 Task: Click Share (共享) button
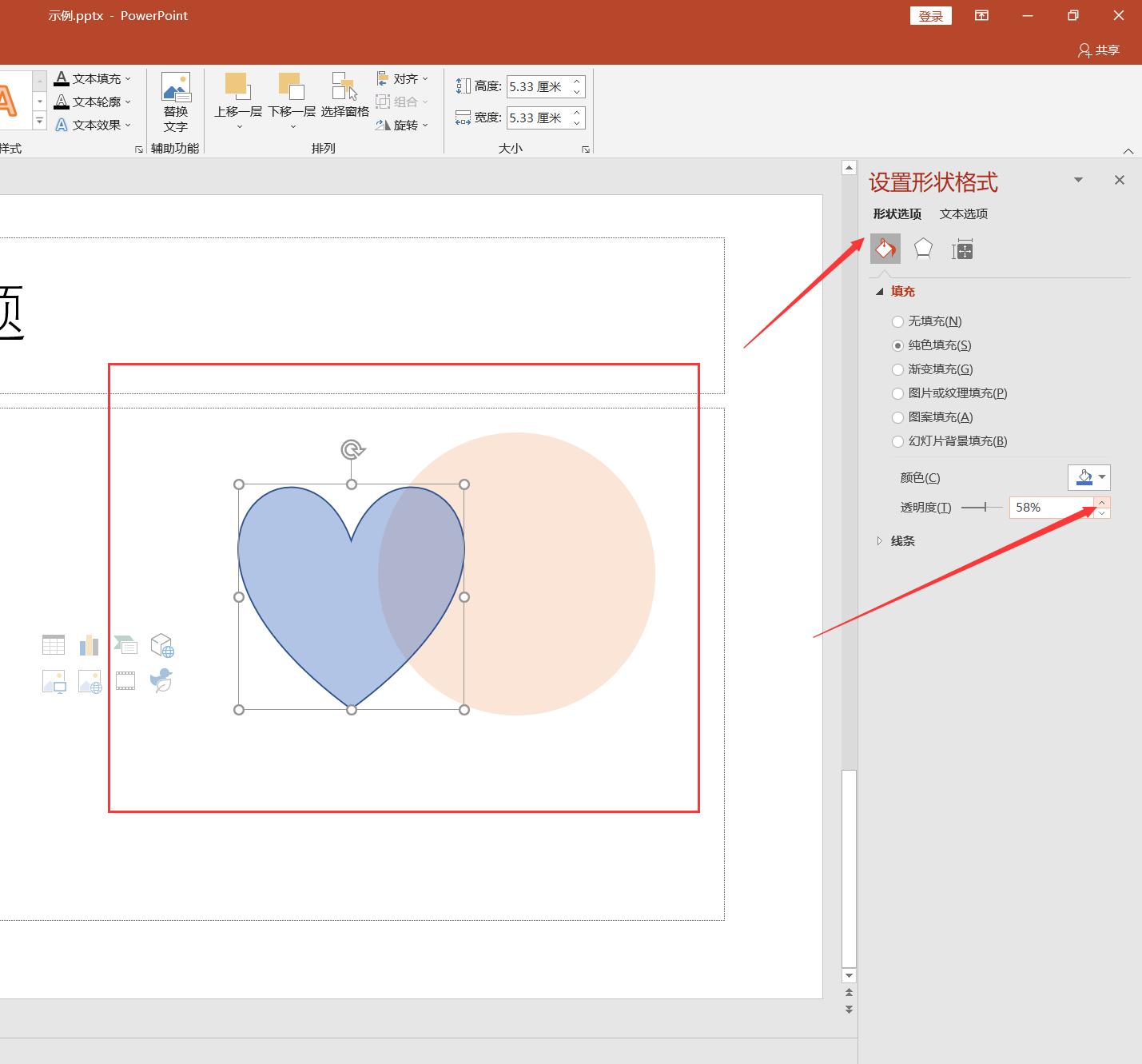click(x=1099, y=50)
